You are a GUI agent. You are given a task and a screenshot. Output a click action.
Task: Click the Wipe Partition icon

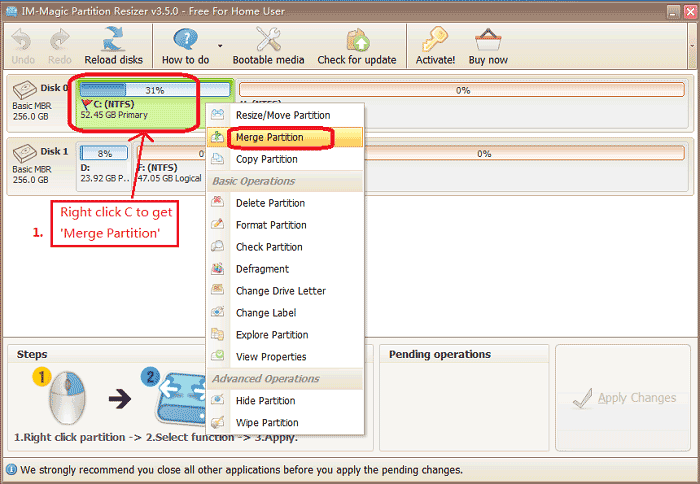217,421
